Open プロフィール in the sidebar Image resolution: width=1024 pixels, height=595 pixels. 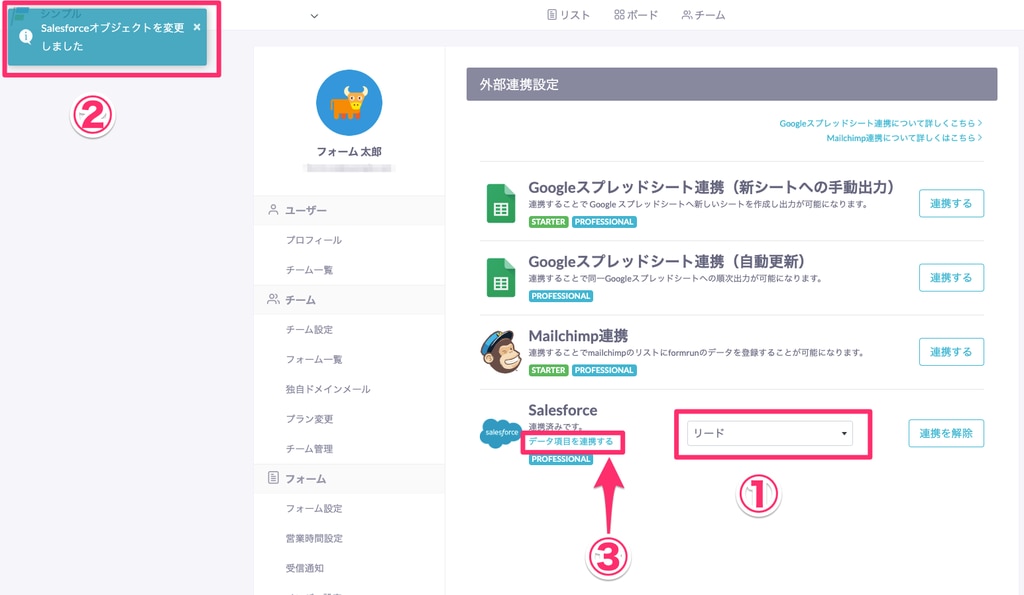(313, 240)
